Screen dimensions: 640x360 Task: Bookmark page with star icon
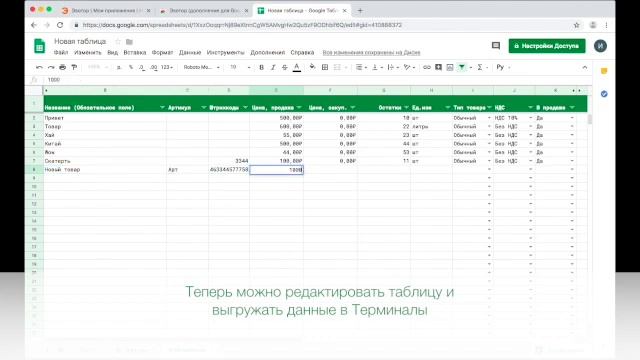point(576,25)
